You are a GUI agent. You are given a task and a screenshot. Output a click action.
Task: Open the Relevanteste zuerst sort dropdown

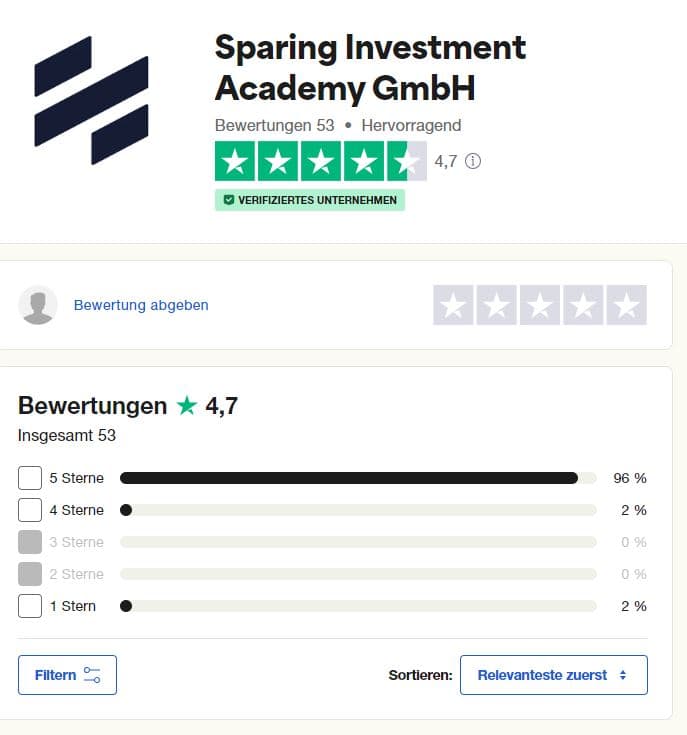(554, 675)
